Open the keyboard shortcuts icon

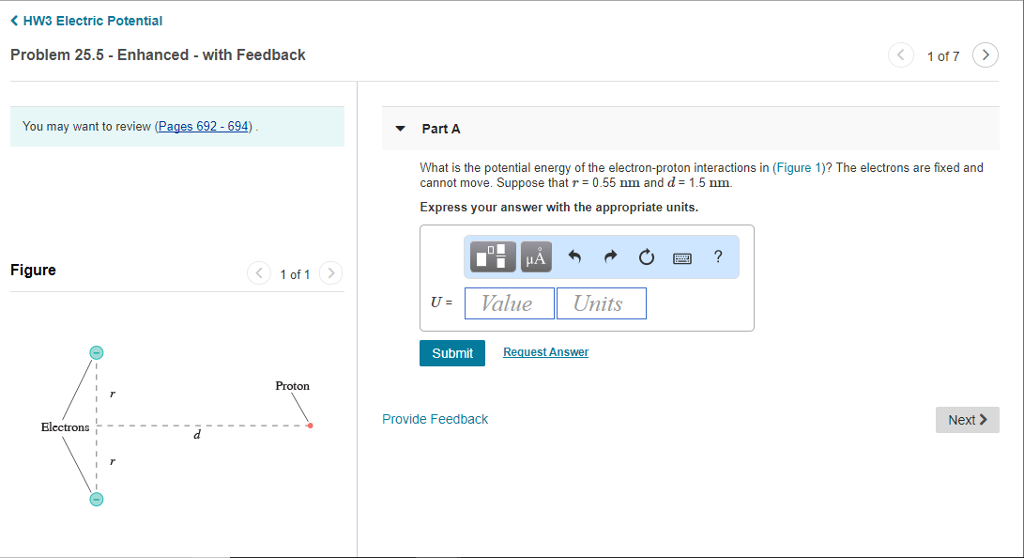(682, 258)
